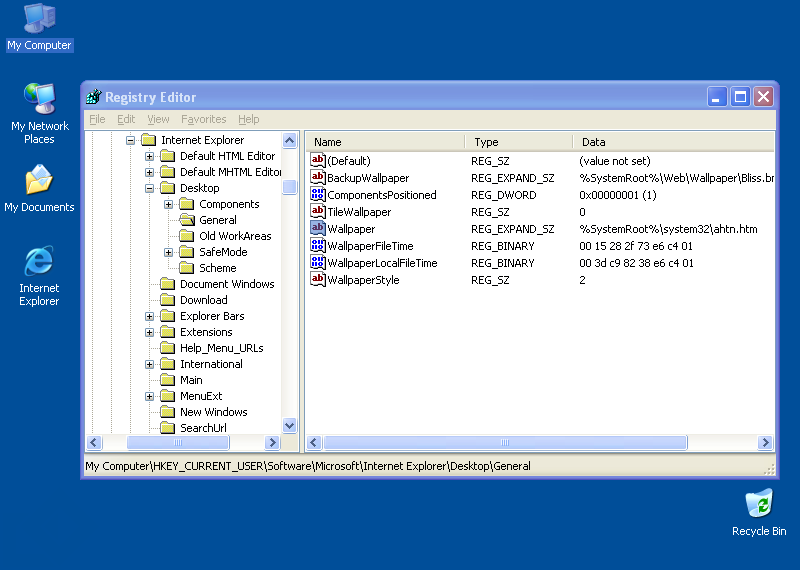The width and height of the screenshot is (800, 570).
Task: Select the Internet Explorer desktop icon
Action: click(39, 262)
